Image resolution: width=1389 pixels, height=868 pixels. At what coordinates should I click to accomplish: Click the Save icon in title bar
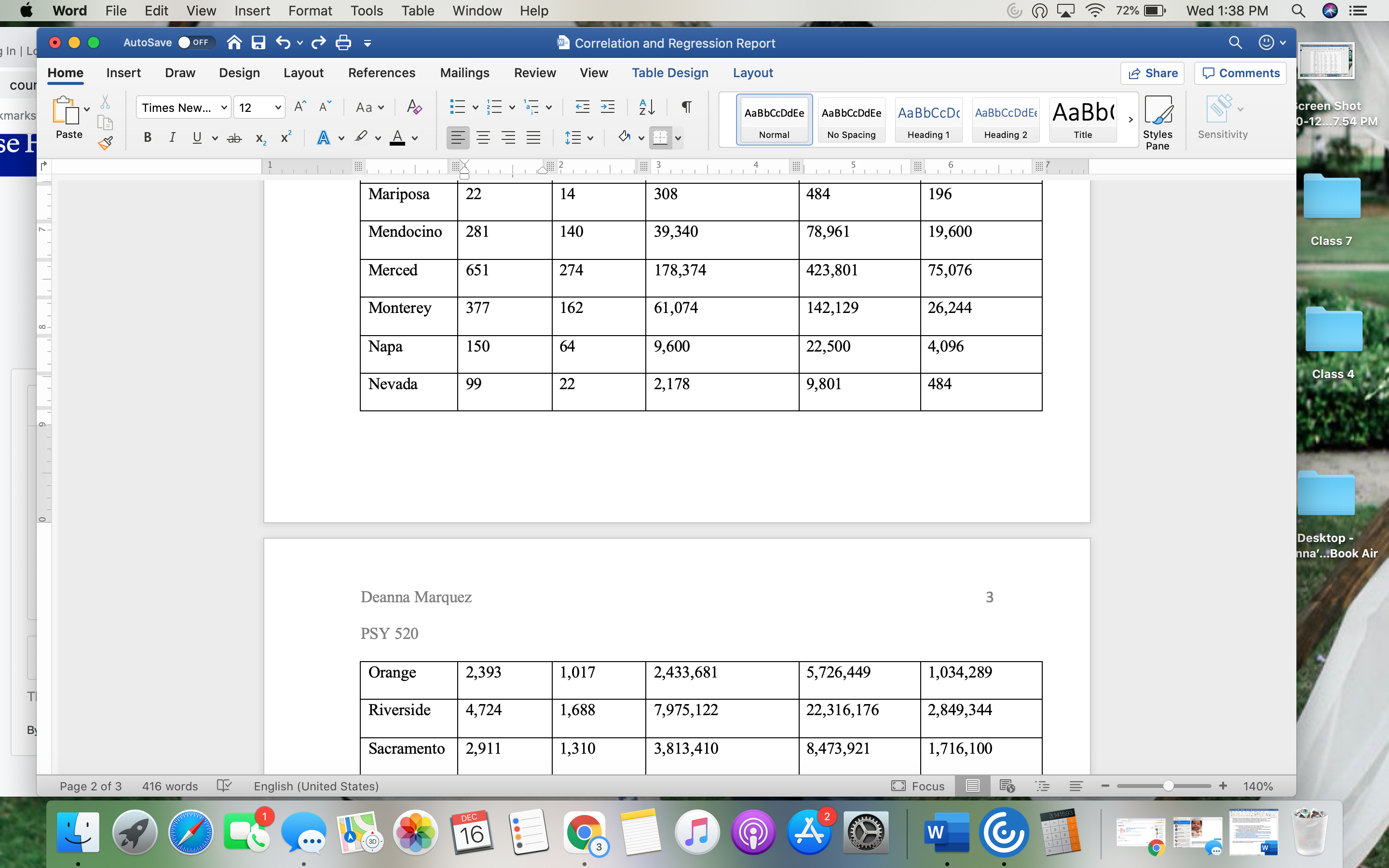coord(259,42)
